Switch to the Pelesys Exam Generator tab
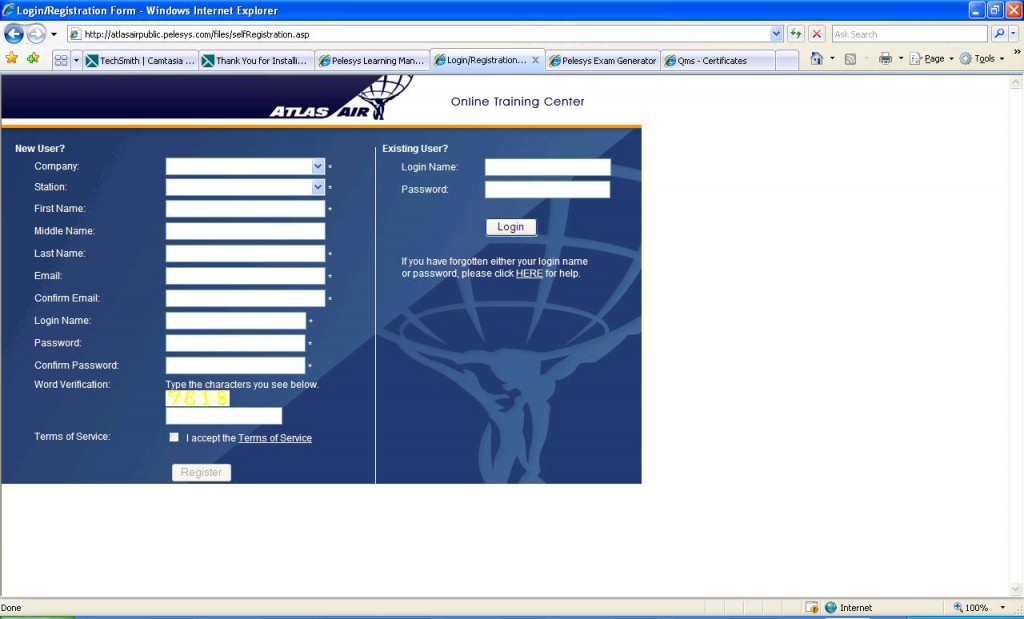Screen dimensions: 1024x619 point(603,60)
